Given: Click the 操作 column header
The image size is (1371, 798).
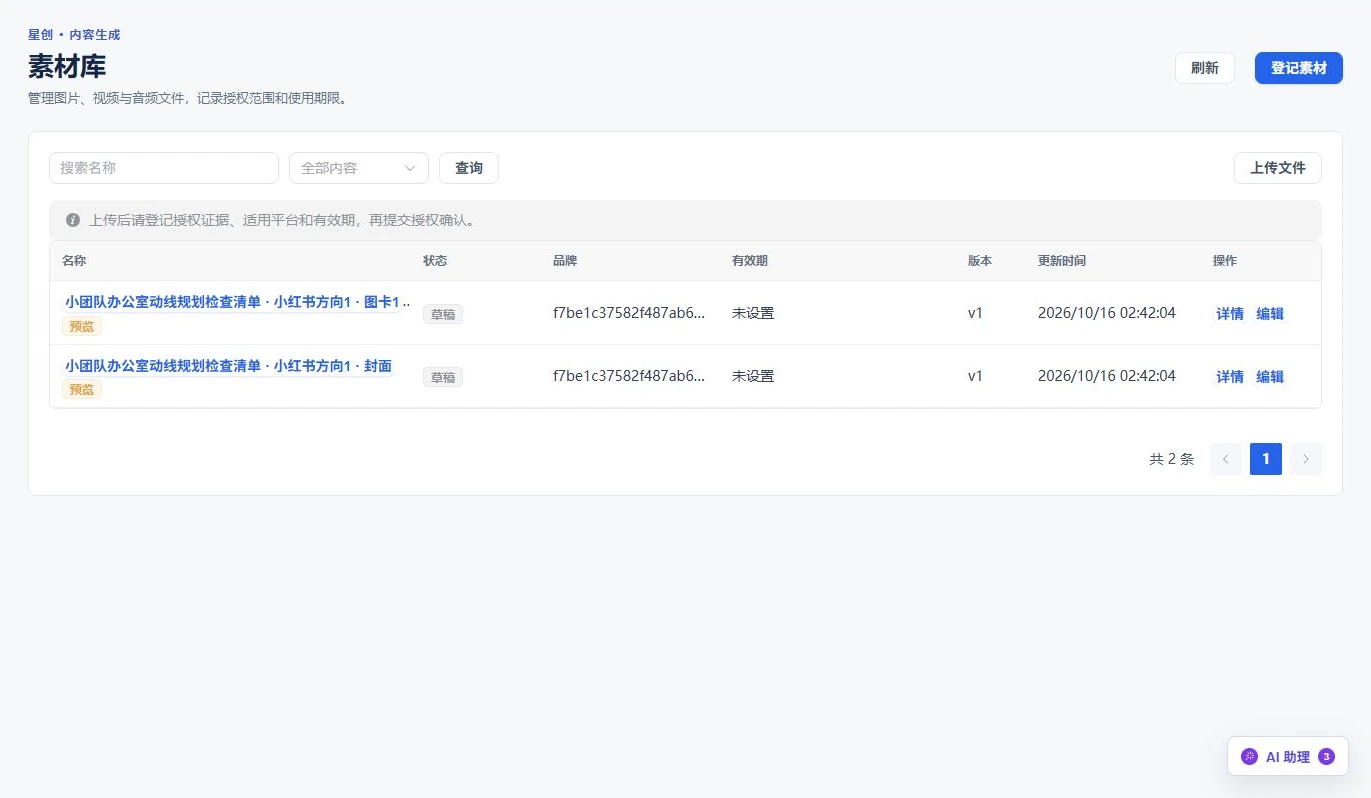Looking at the screenshot, I should coord(1225,261).
